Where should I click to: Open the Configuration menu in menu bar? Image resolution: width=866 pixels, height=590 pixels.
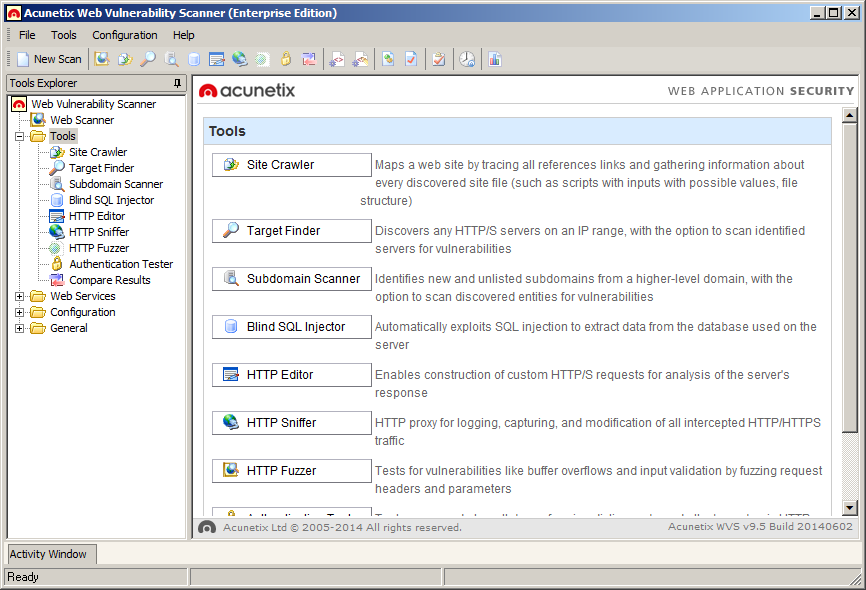click(x=125, y=35)
